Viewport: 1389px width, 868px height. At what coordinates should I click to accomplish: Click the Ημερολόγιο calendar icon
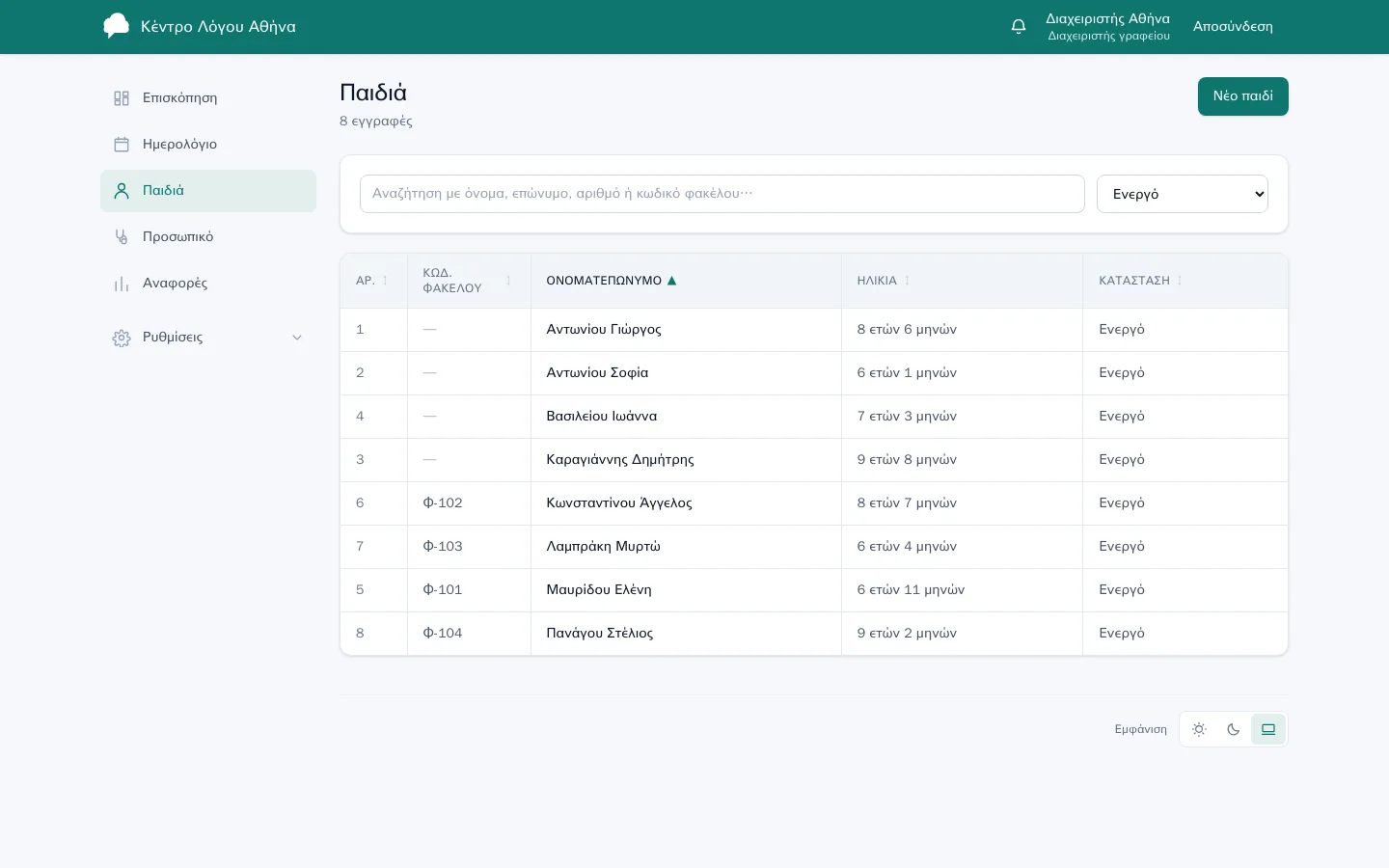tap(122, 145)
